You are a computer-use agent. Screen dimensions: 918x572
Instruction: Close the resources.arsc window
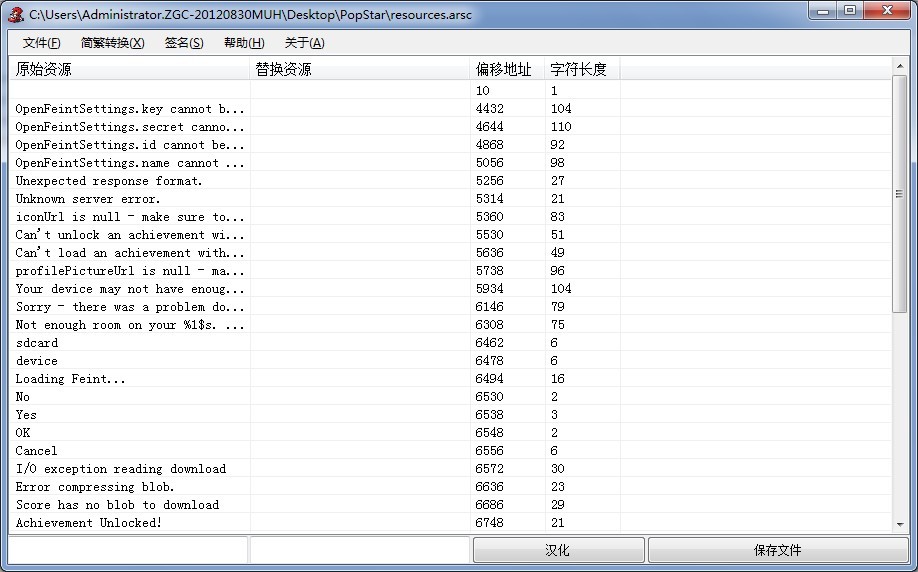(887, 11)
